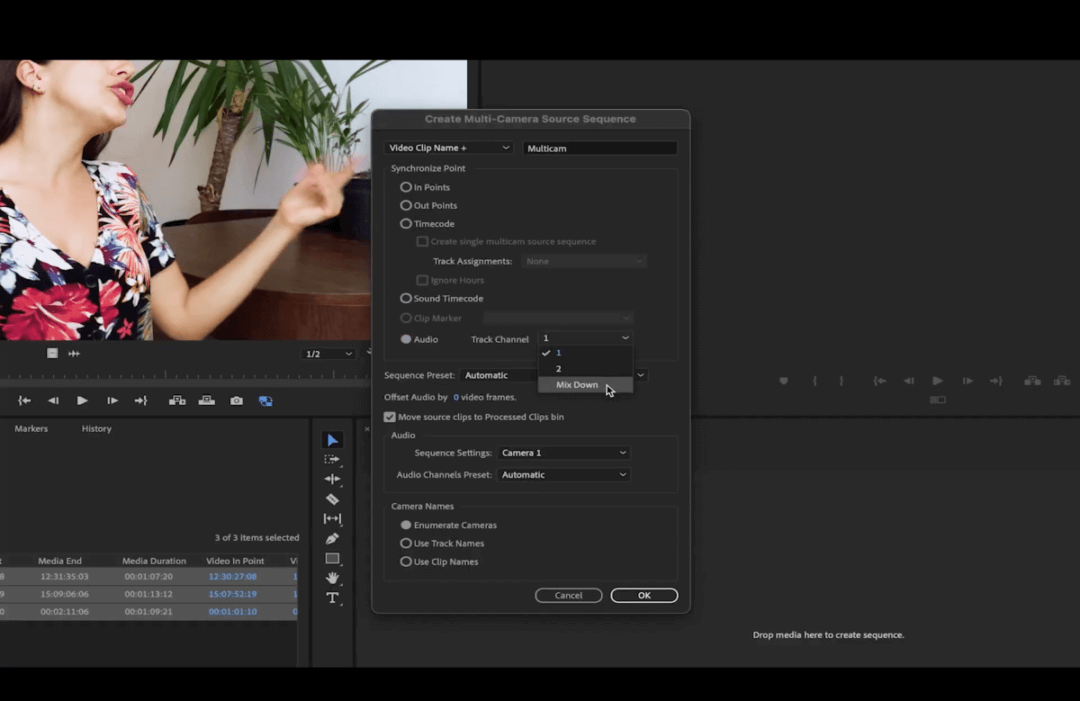
Task: Click the Insert icon under the source monitor
Action: [177, 400]
